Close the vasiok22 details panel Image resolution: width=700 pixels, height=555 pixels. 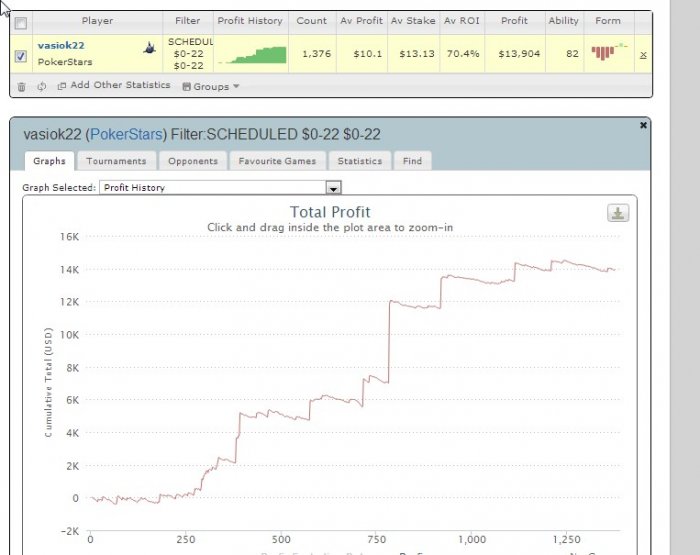(x=643, y=125)
